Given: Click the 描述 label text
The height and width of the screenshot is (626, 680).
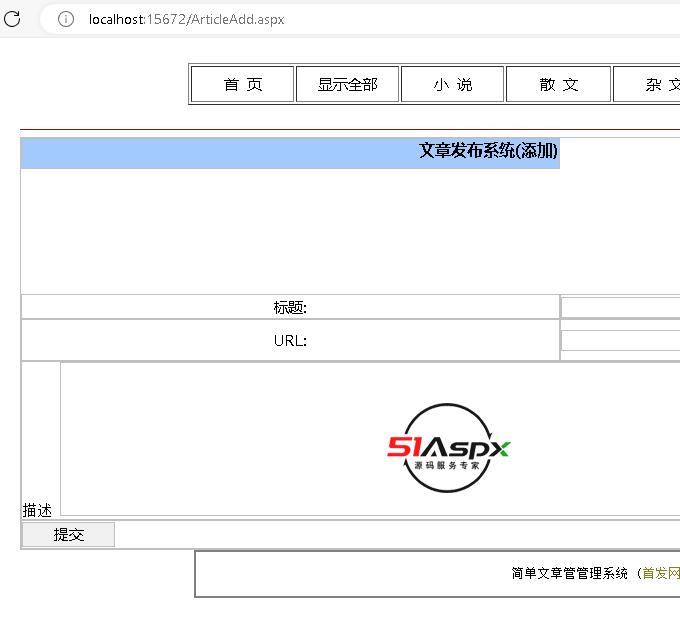Looking at the screenshot, I should (x=37, y=510).
